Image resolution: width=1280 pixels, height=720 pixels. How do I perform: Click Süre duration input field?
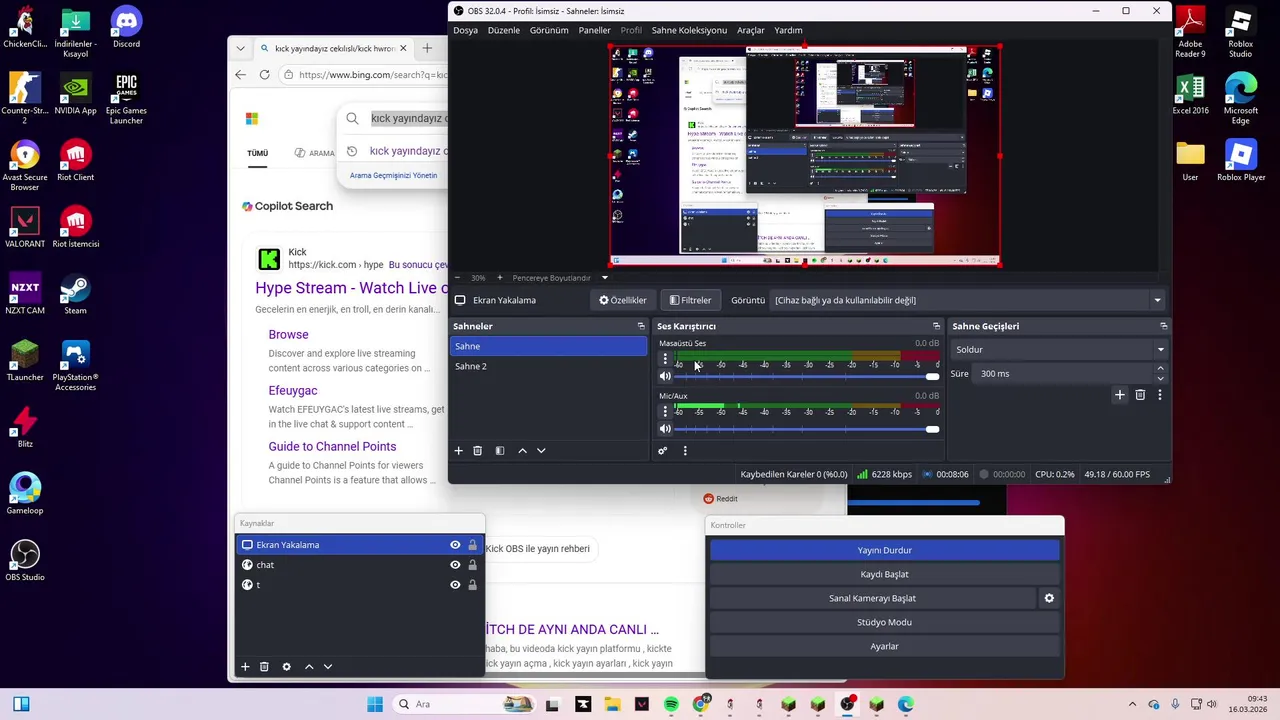[x=1062, y=374]
